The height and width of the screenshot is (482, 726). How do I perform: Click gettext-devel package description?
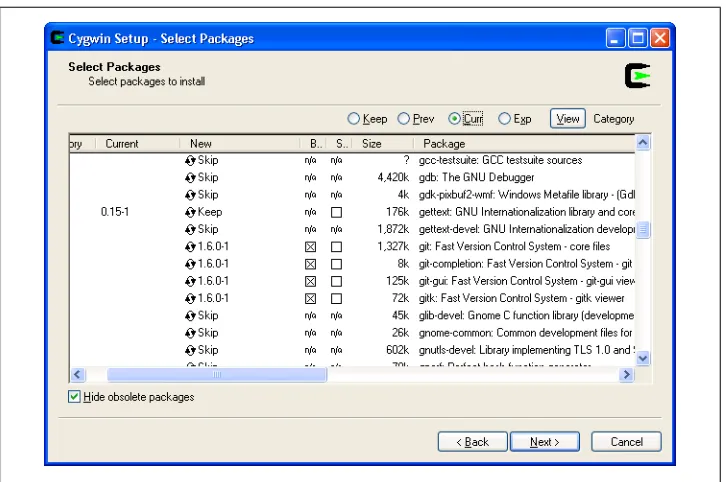click(x=526, y=229)
